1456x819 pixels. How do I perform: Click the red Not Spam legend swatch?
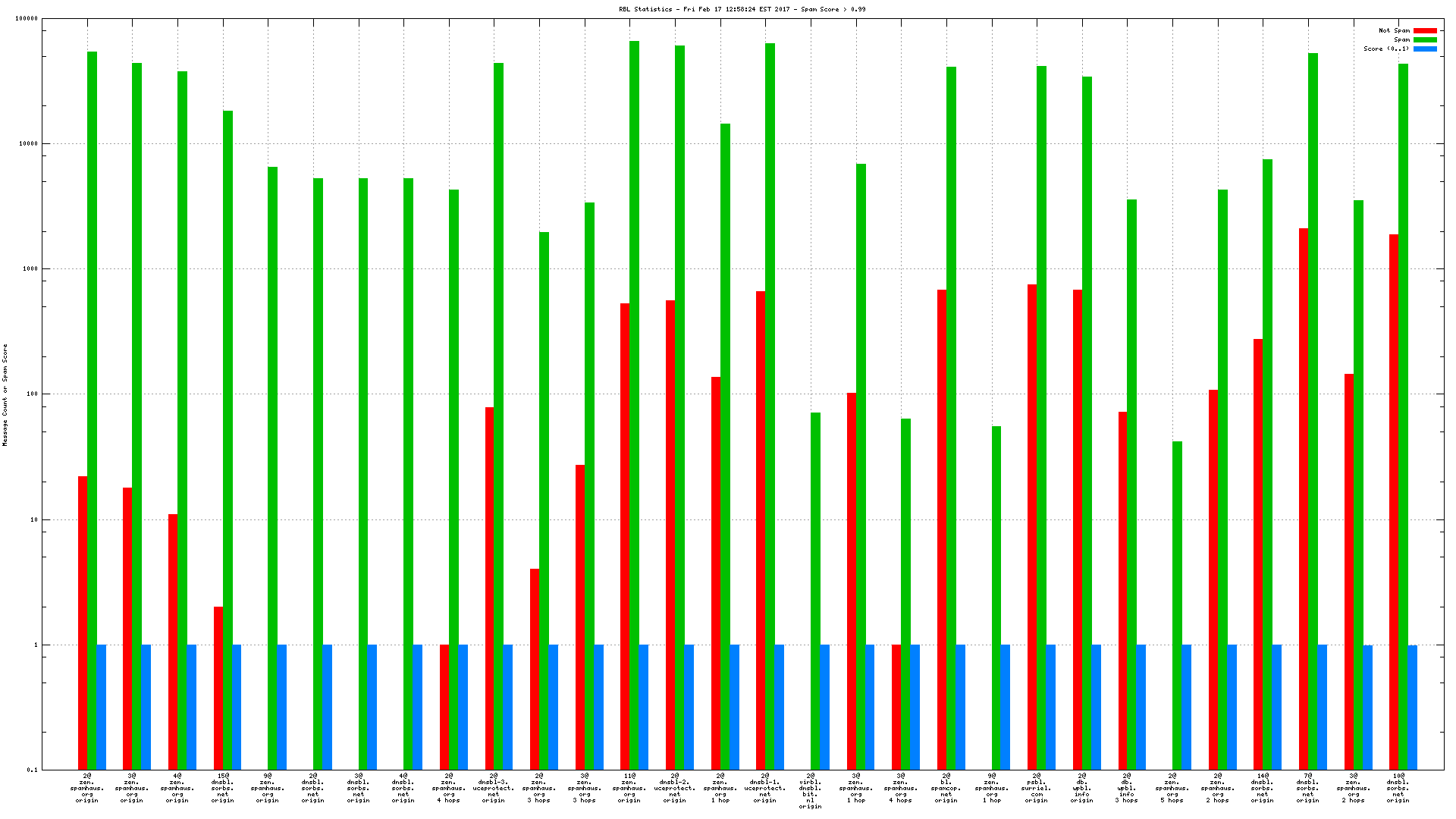coord(1425,31)
